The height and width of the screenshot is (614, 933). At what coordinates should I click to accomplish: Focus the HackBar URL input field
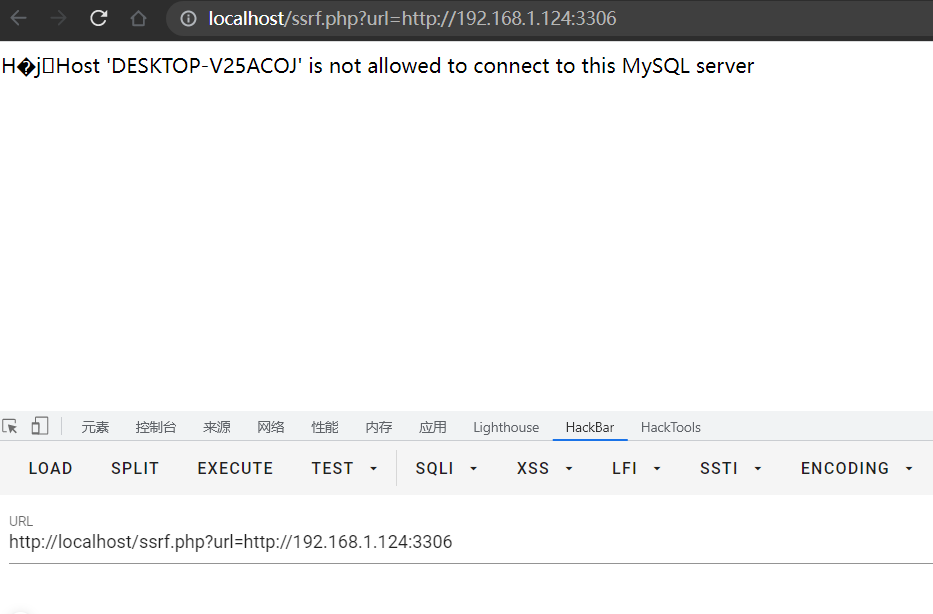[x=471, y=541]
